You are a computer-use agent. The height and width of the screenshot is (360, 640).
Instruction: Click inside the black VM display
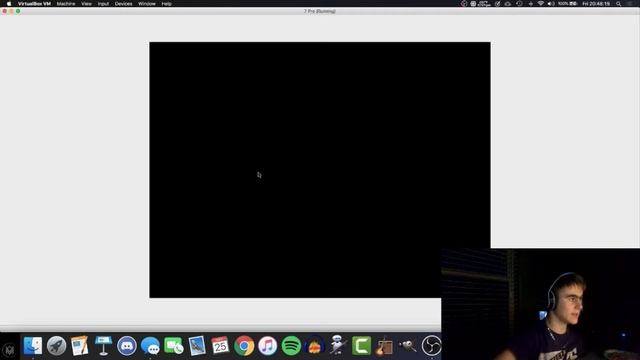coord(320,170)
